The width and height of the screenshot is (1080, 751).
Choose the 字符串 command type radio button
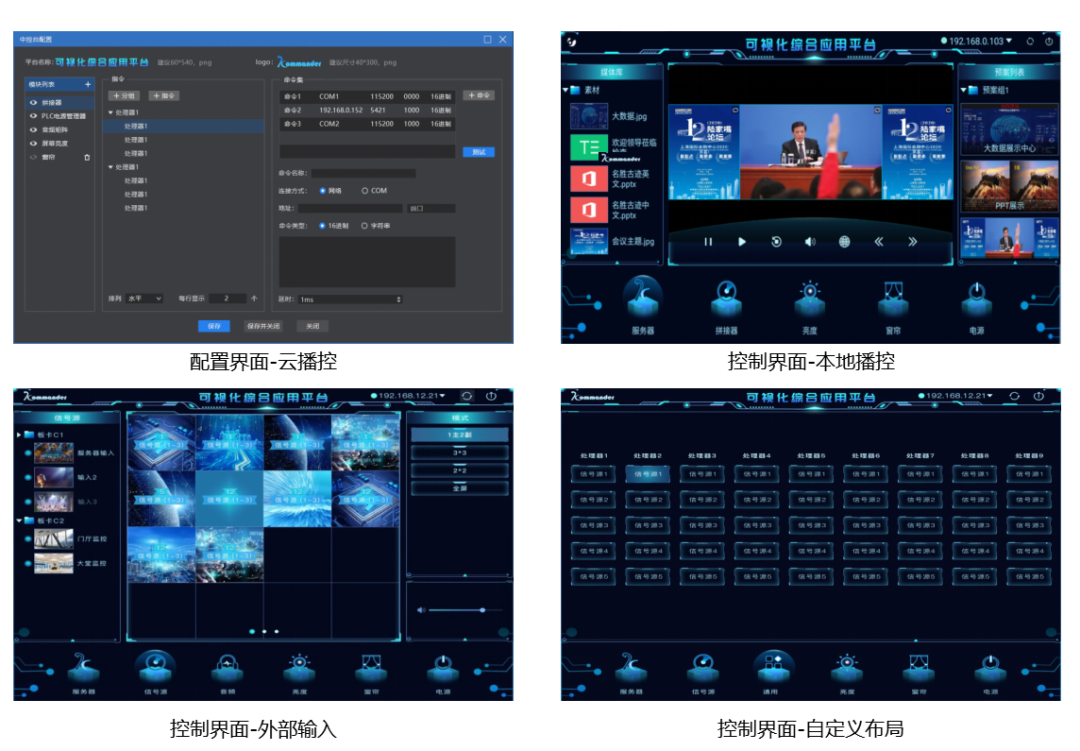[364, 226]
